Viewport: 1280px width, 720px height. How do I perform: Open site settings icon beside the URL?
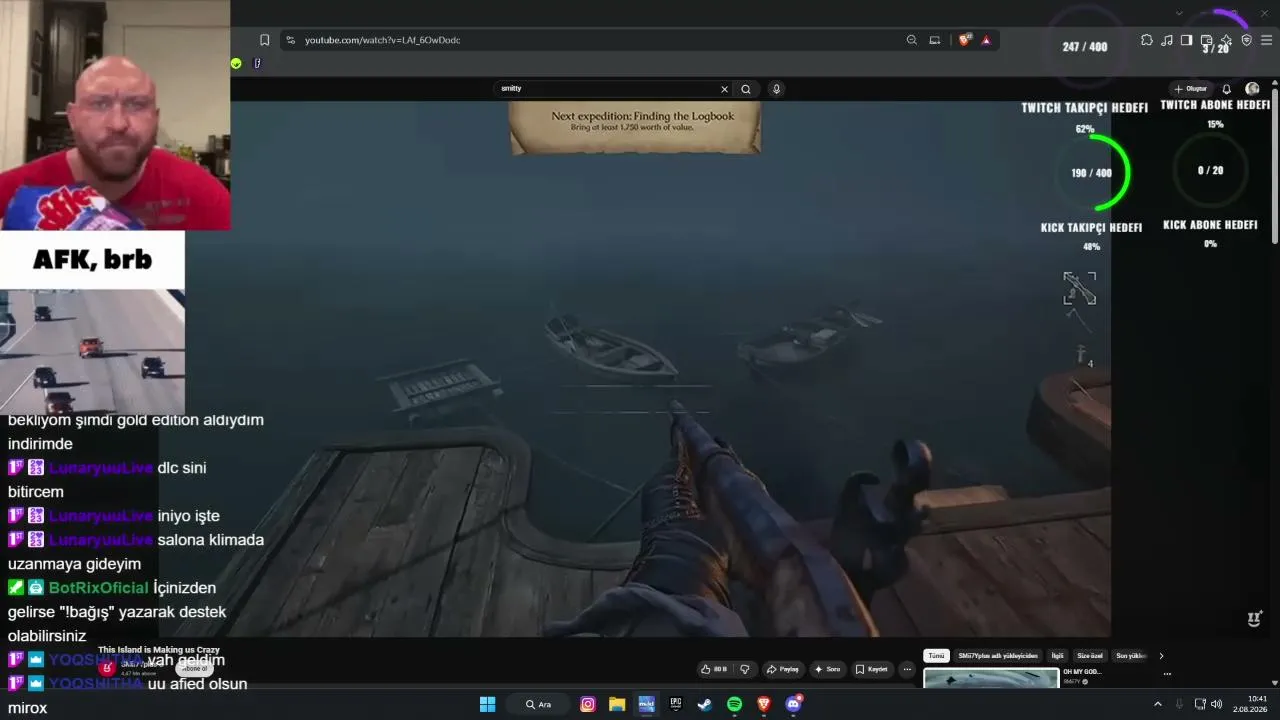click(x=290, y=40)
